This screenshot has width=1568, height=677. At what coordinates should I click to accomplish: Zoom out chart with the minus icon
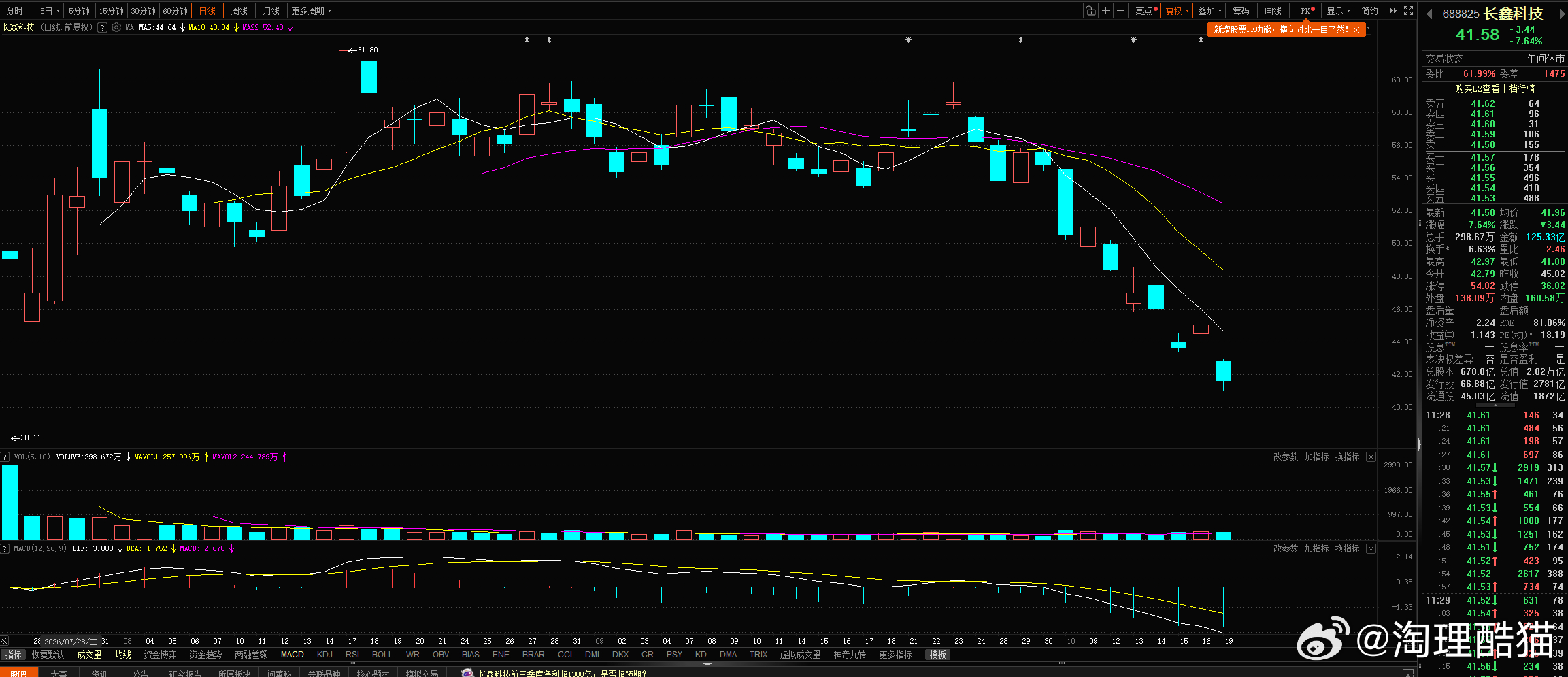click(x=1120, y=11)
